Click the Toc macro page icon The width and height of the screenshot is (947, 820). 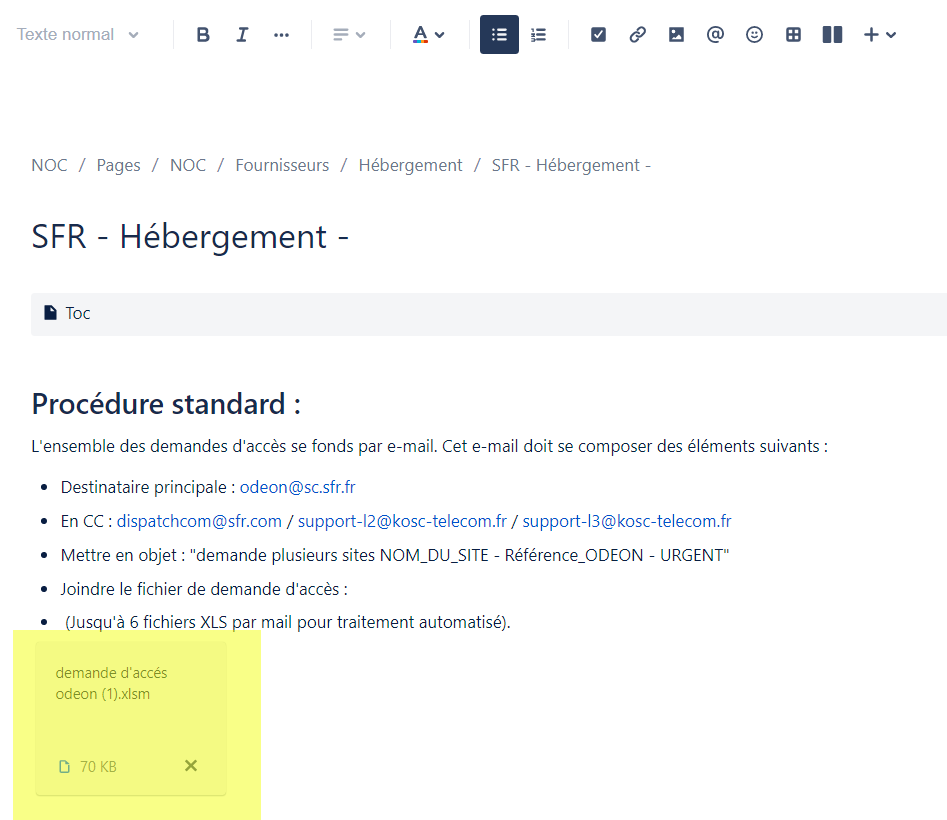point(50,313)
